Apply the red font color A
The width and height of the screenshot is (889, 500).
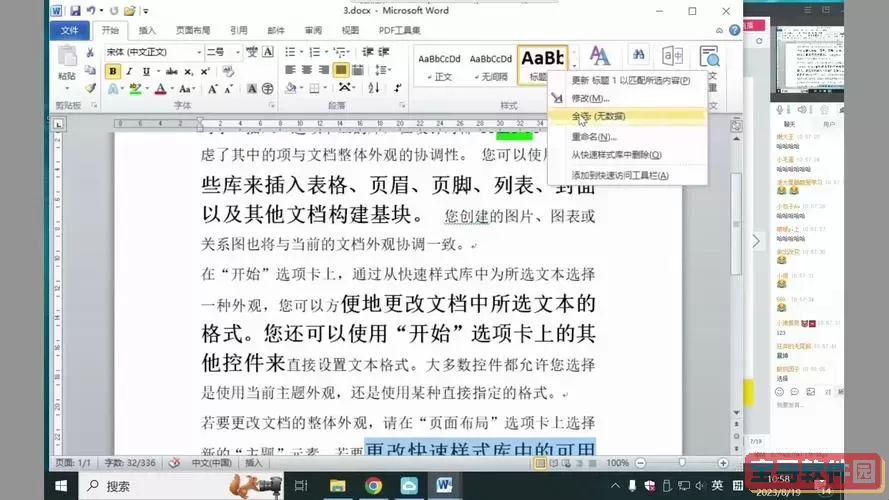coord(160,89)
